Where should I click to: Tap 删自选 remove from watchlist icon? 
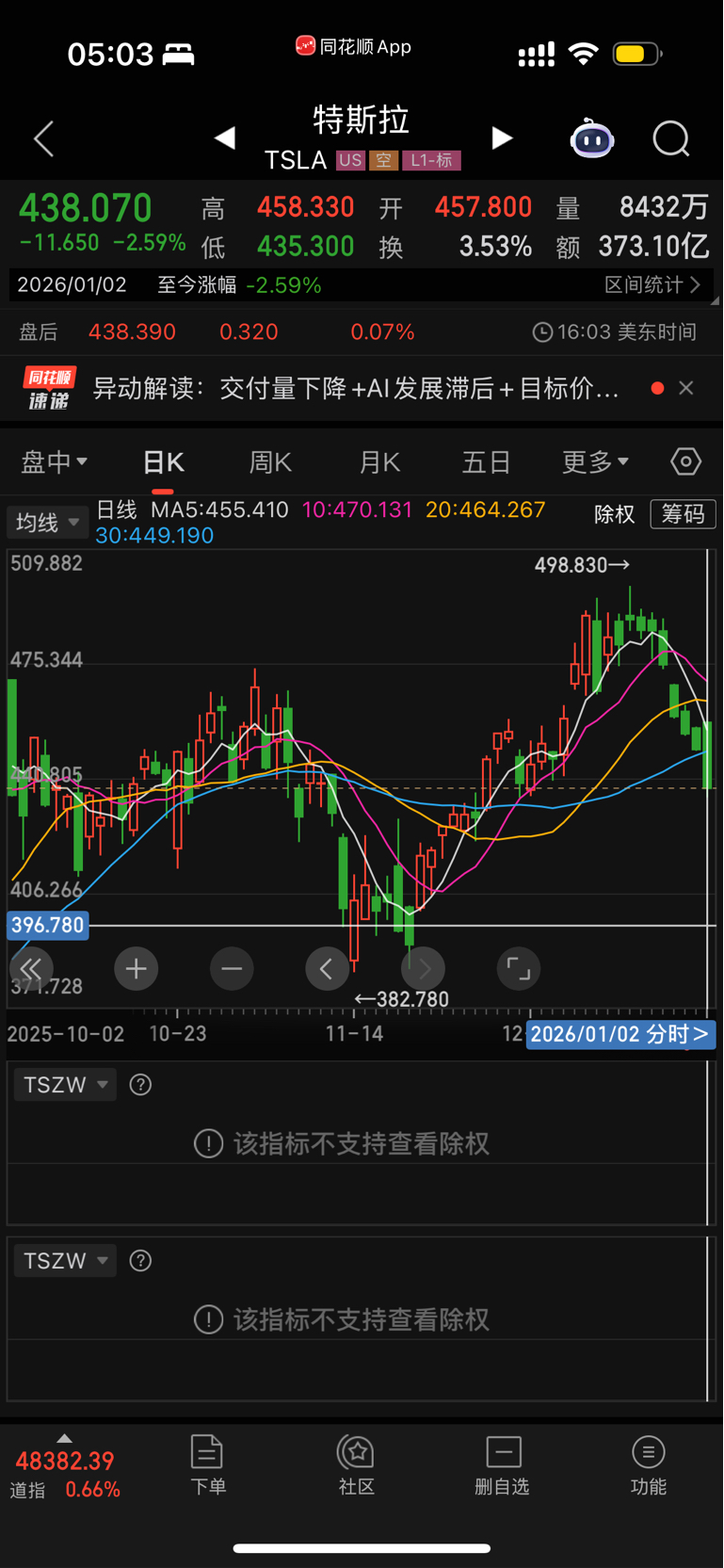503,1464
